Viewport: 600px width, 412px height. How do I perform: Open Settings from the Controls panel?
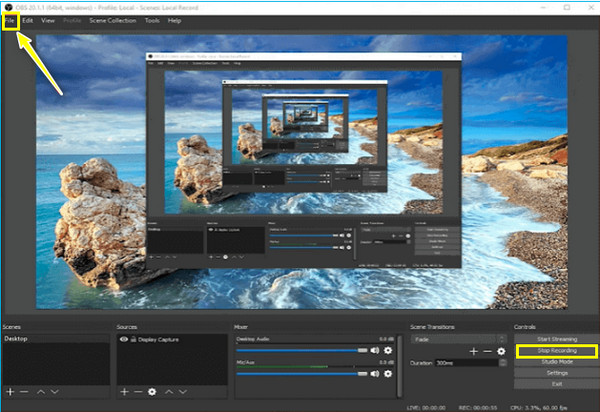(557, 373)
